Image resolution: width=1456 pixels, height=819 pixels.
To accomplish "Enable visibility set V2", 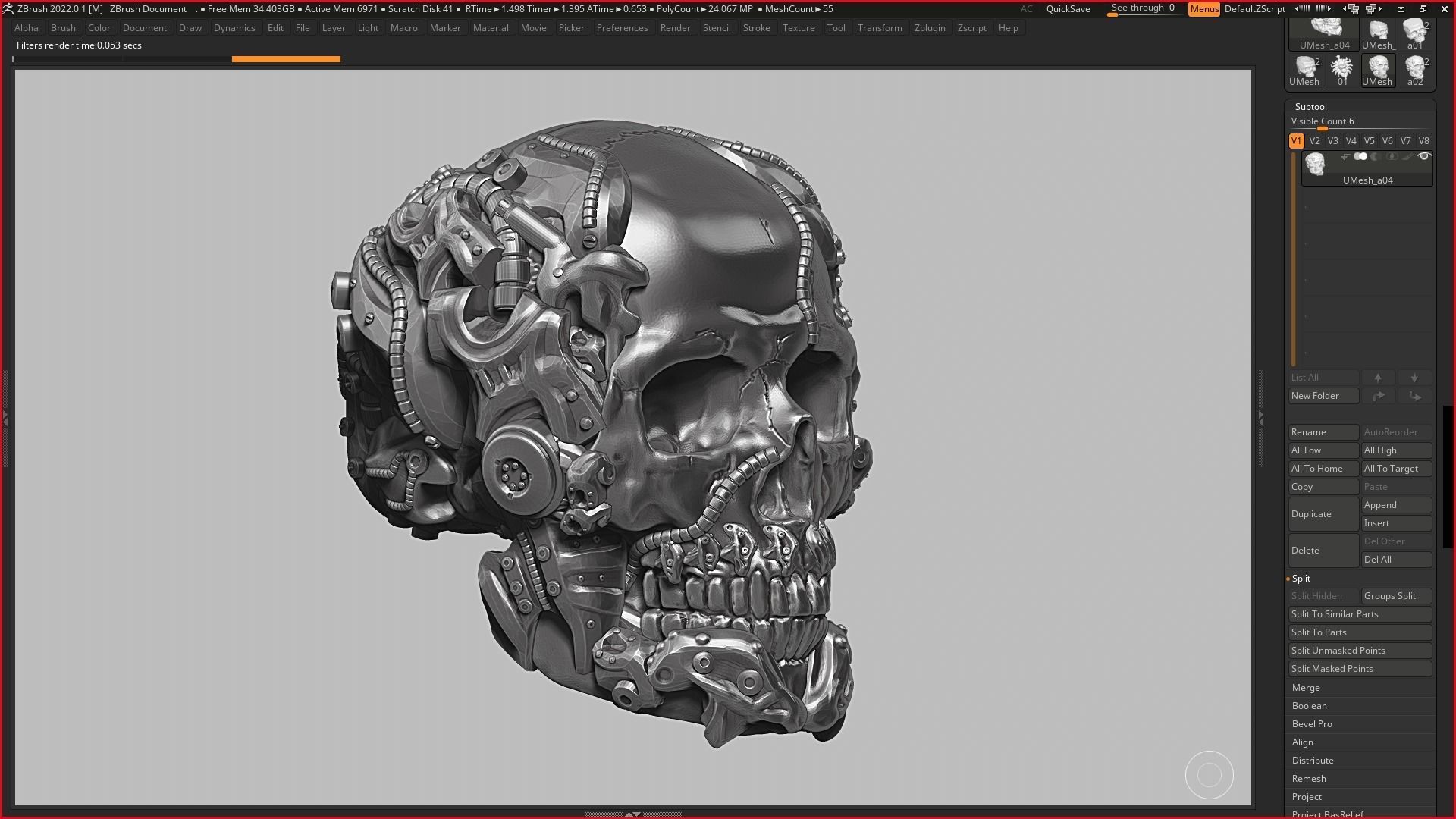I will coord(1314,141).
